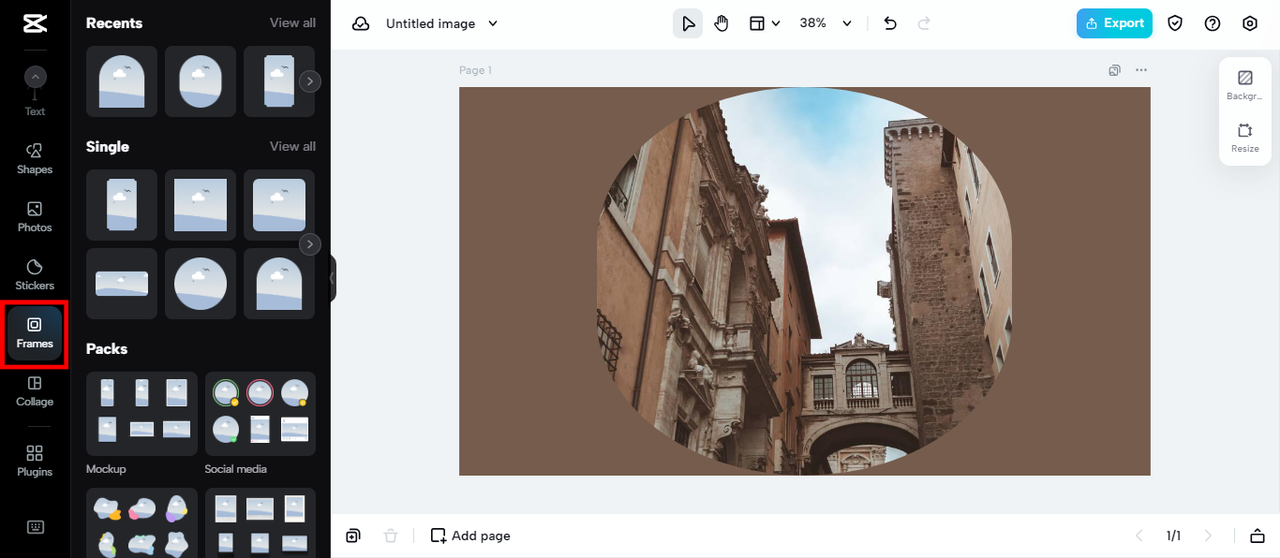Choose the rounded square frame in Single

pos(279,204)
